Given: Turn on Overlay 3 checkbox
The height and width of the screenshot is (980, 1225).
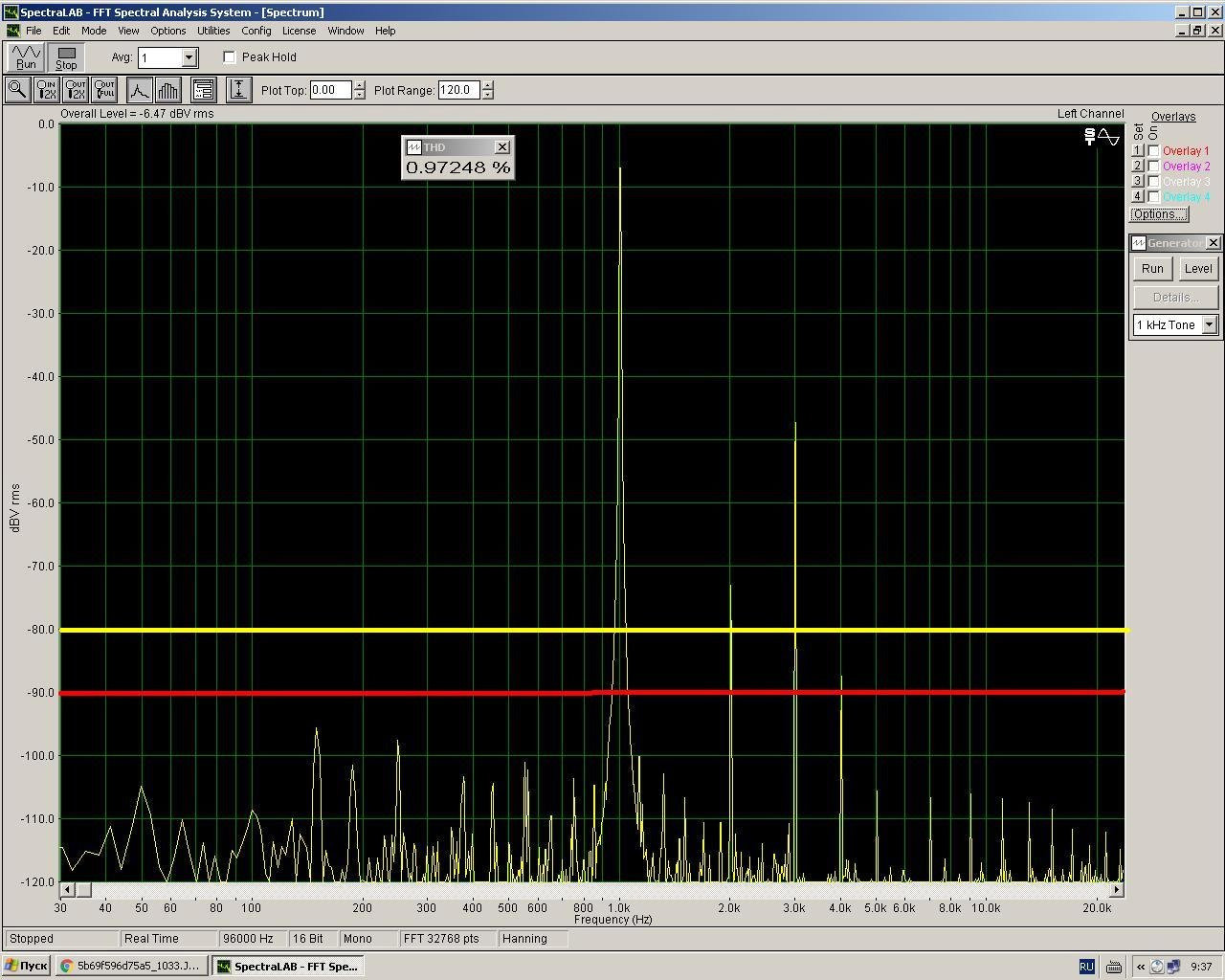Looking at the screenshot, I should 1154,182.
